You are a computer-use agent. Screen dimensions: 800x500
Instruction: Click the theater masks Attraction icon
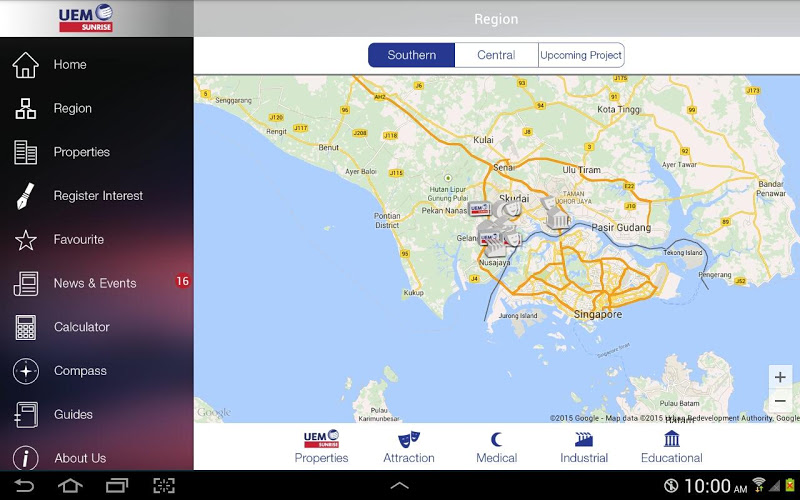point(409,439)
